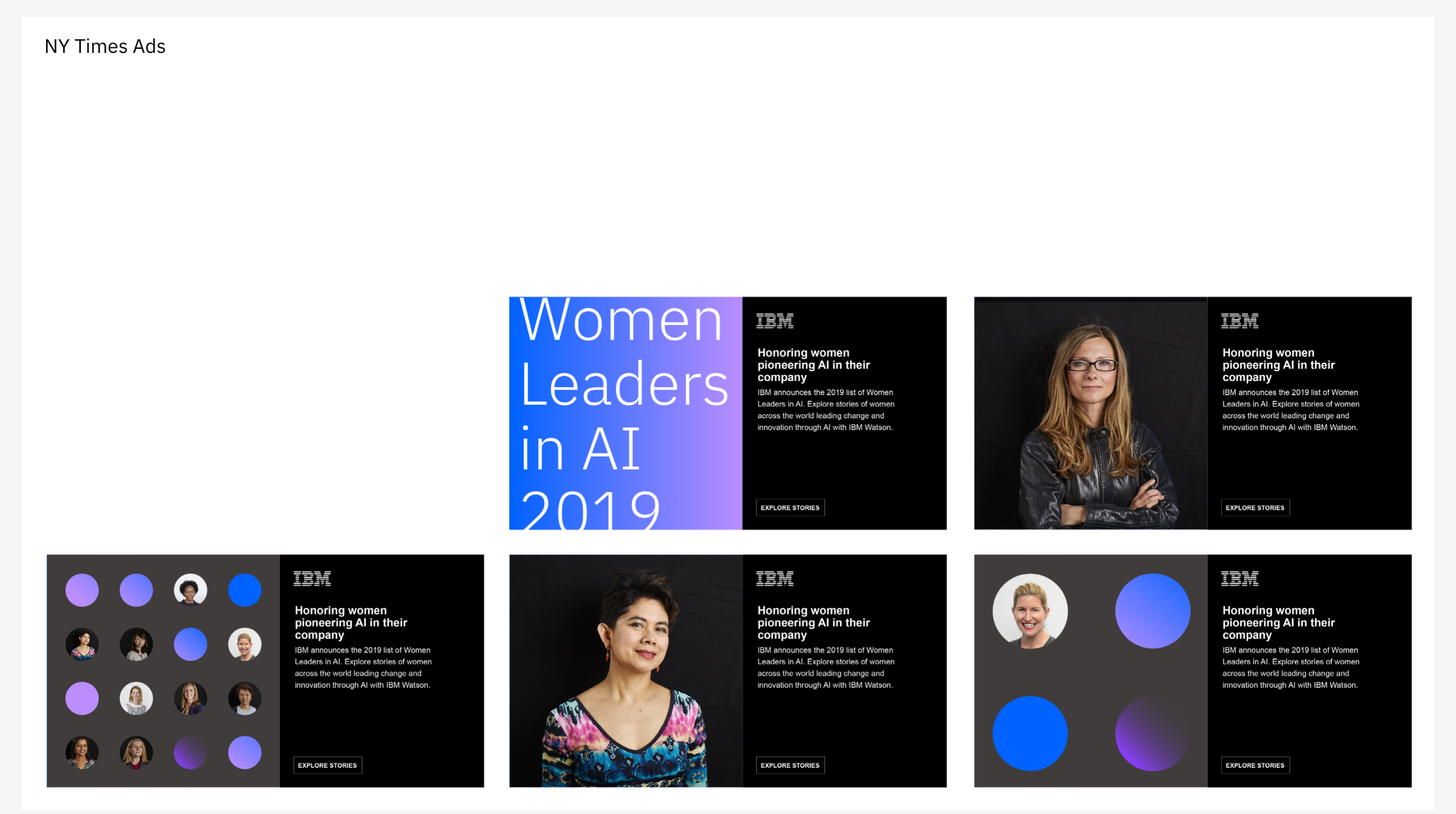Image resolution: width=1456 pixels, height=814 pixels.
Task: Click EXPLORE STORIES in the glasses-wearing woman ad
Action: [x=1255, y=507]
